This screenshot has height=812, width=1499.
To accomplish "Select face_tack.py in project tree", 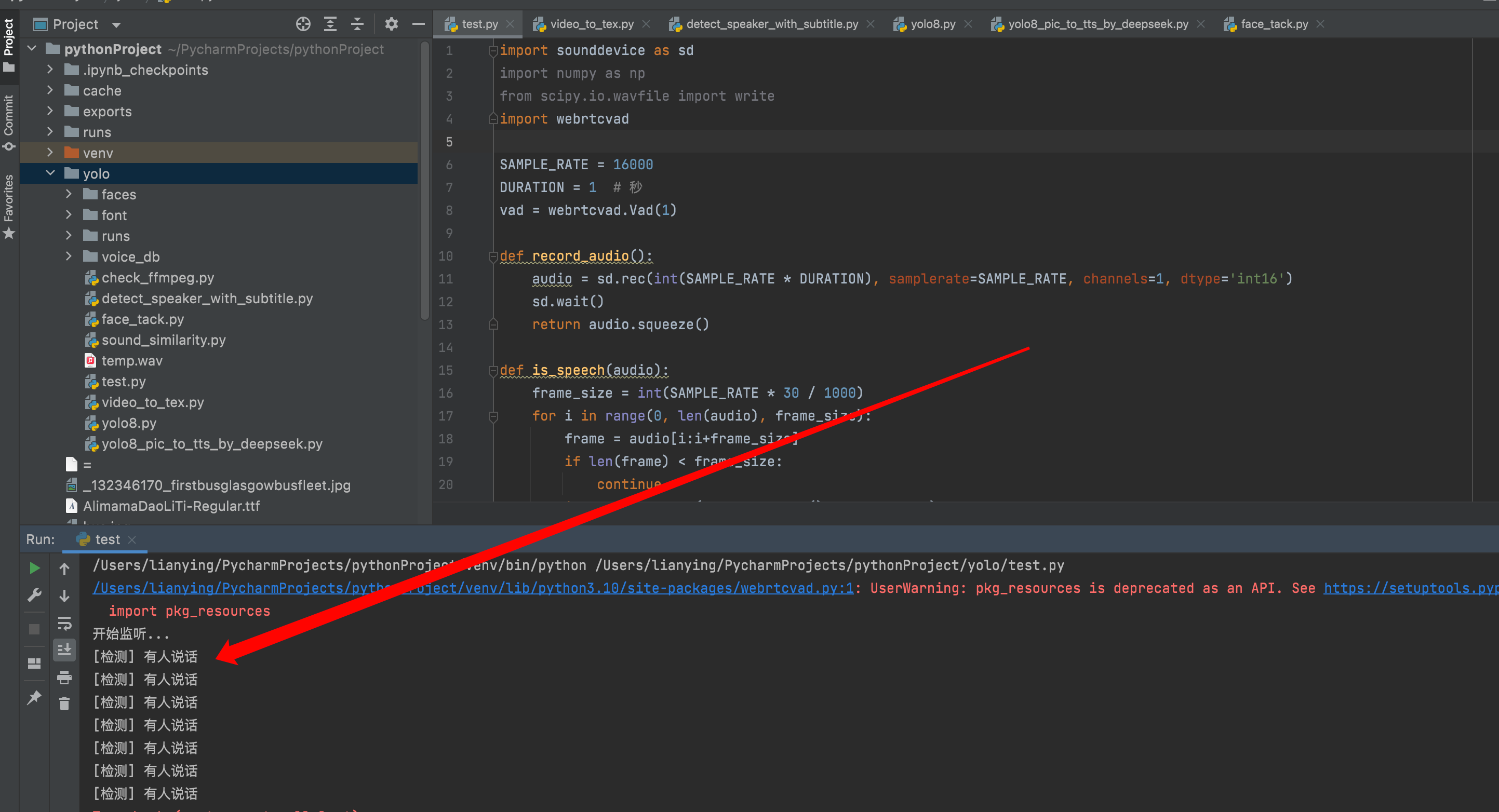I will click(142, 319).
